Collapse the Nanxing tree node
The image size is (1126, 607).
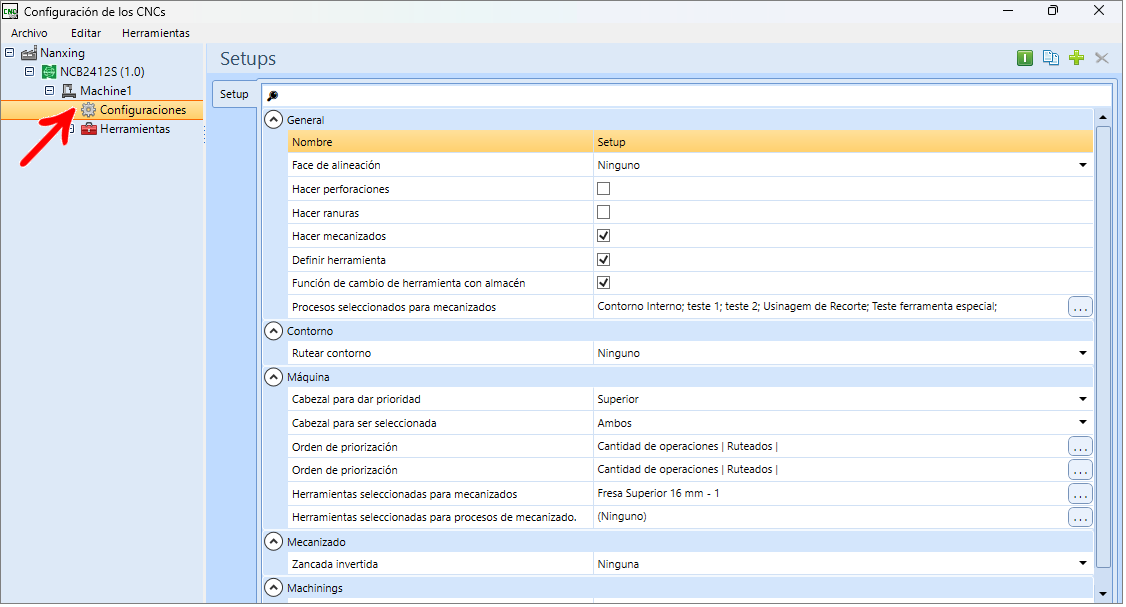[10, 52]
